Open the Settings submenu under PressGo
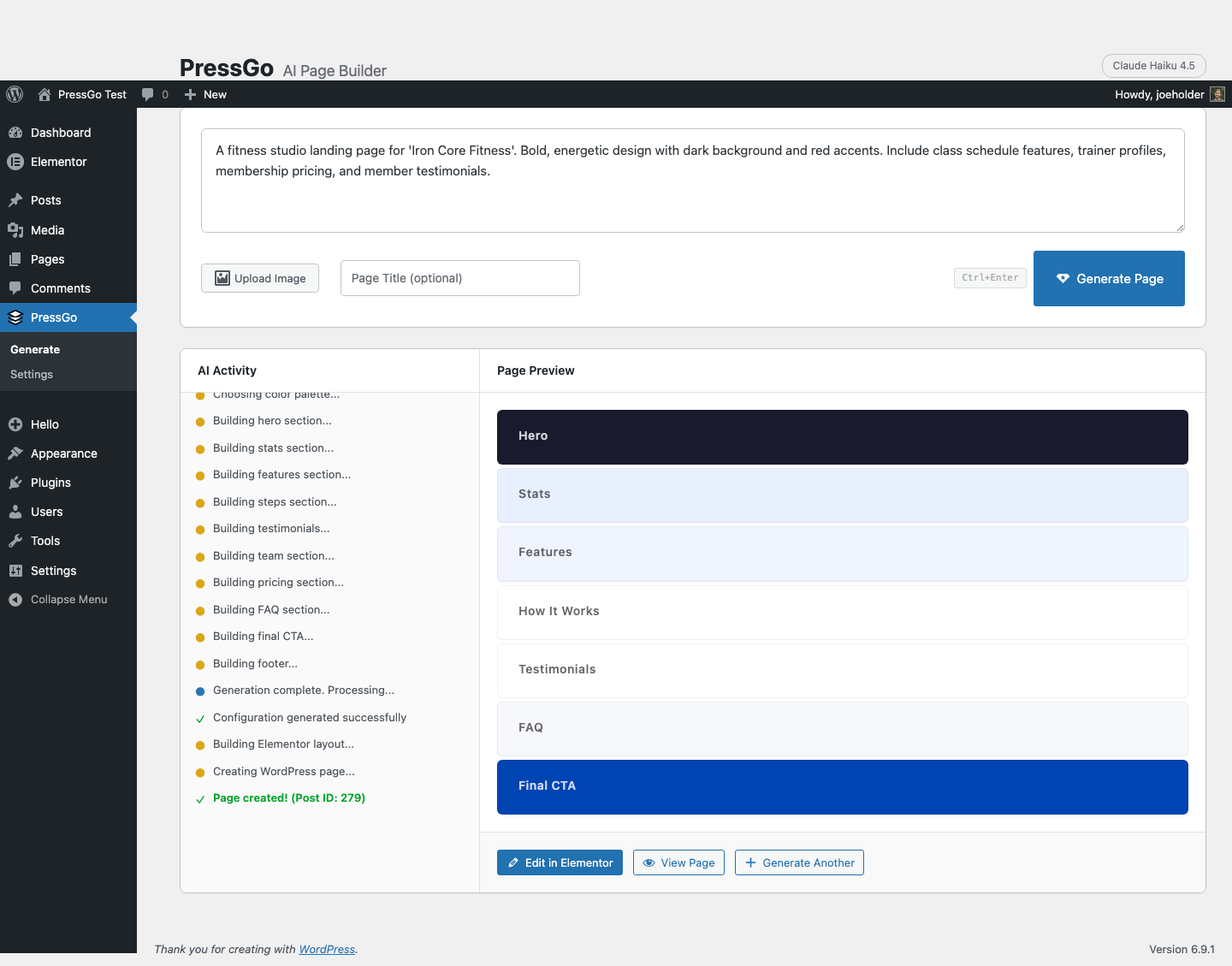 coord(32,375)
